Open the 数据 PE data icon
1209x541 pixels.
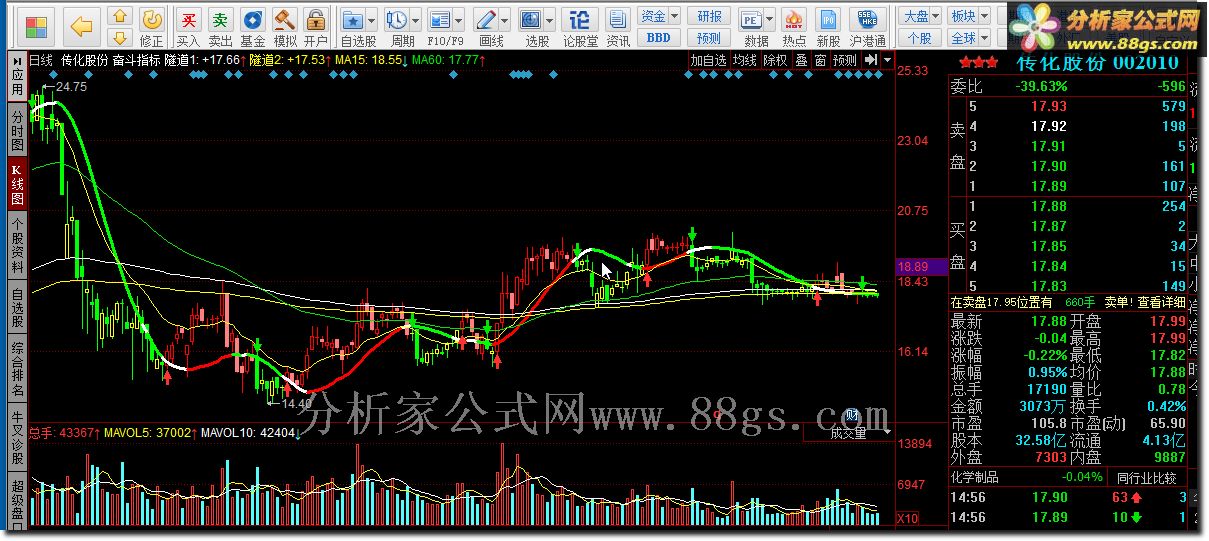coord(751,20)
